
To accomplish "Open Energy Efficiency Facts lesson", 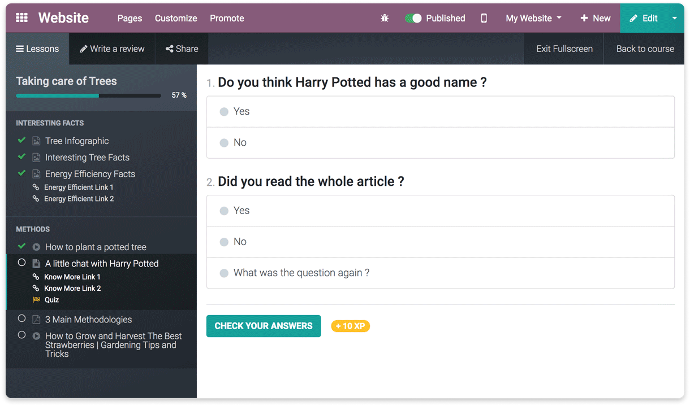I will pyautogui.click(x=90, y=174).
